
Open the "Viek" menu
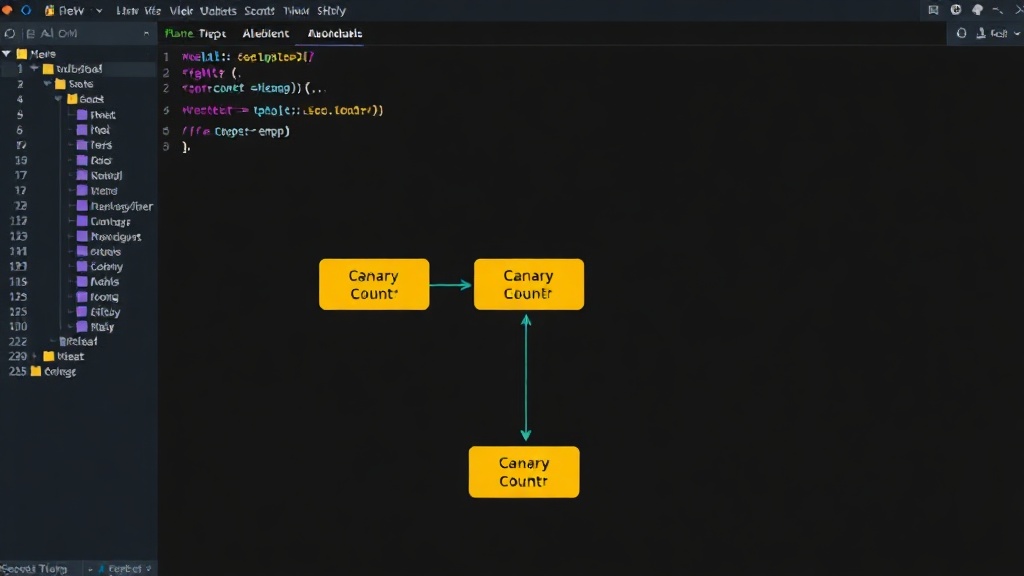tap(181, 10)
